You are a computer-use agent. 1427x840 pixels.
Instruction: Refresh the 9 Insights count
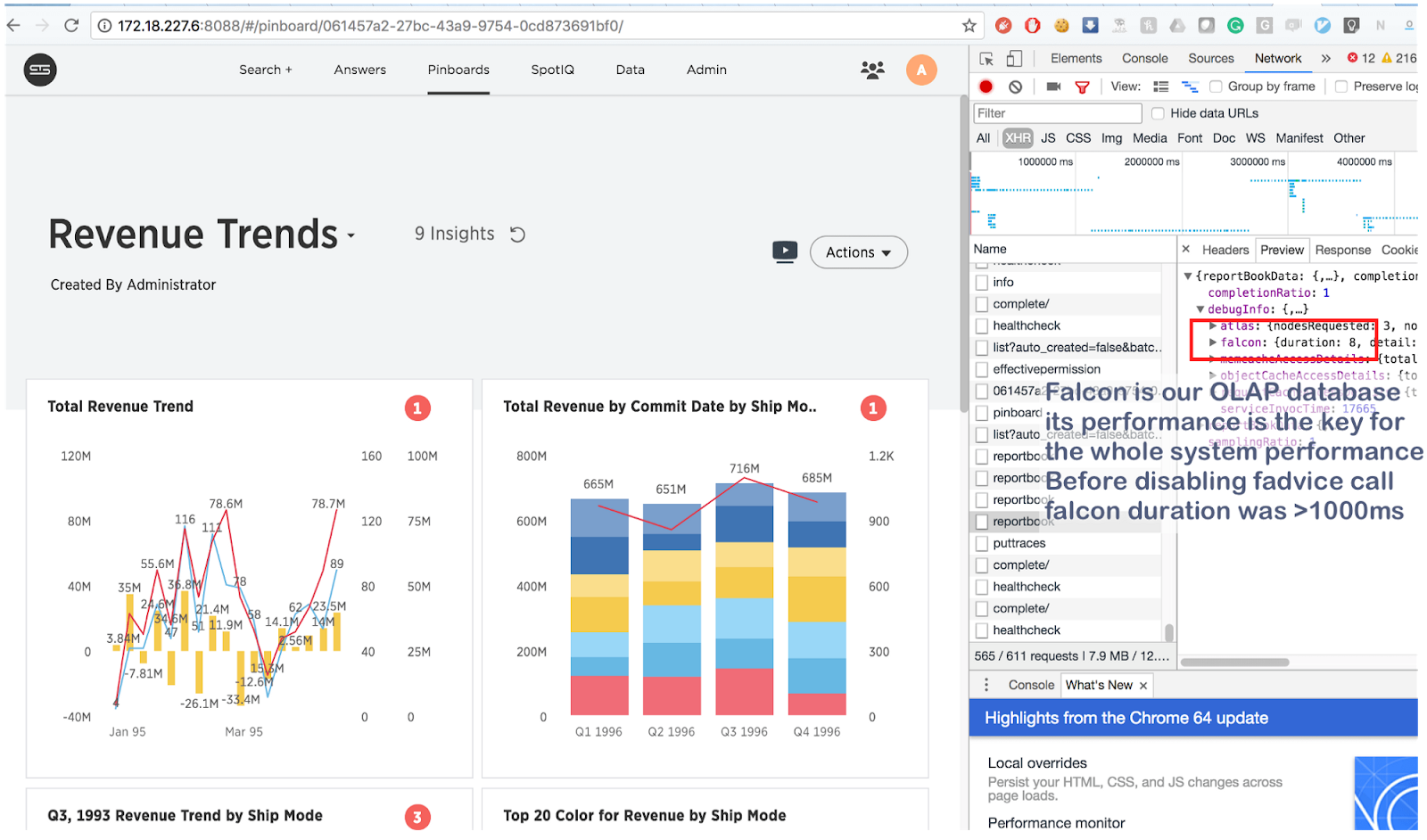(x=517, y=234)
